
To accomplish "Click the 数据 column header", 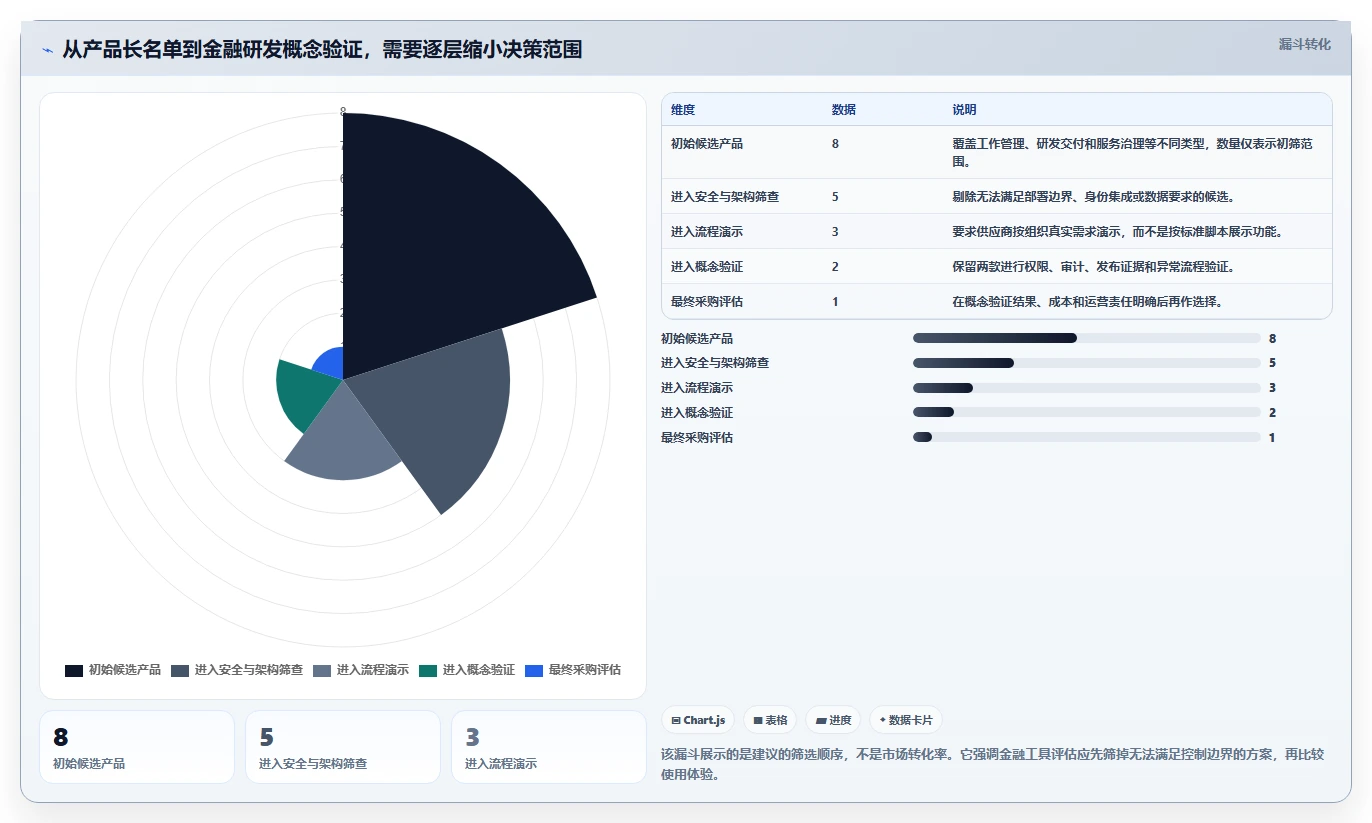I will [843, 110].
